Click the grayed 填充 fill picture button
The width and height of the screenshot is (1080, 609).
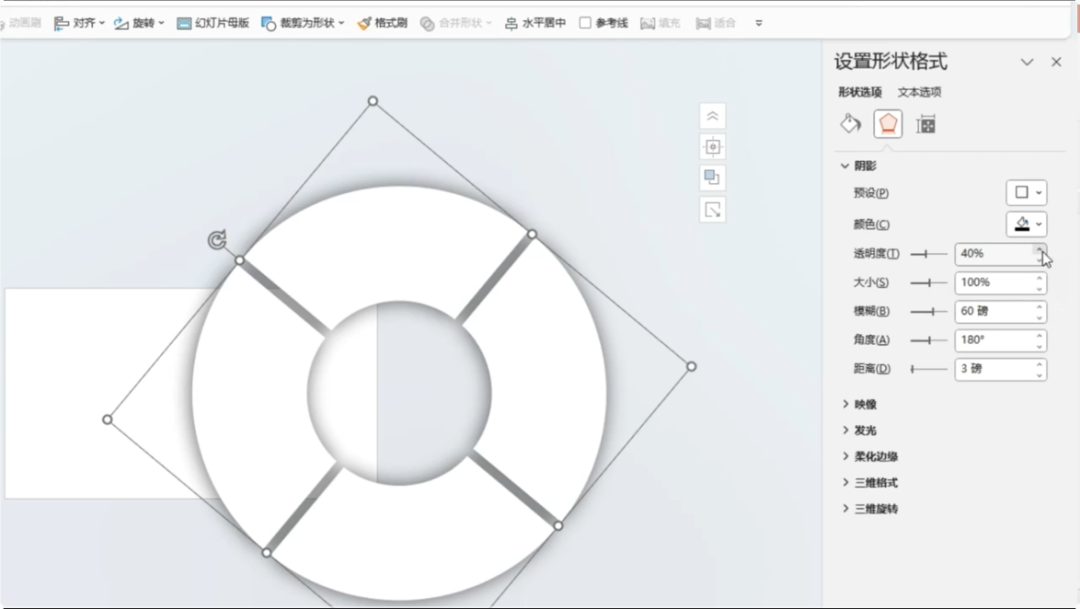pyautogui.click(x=660, y=23)
